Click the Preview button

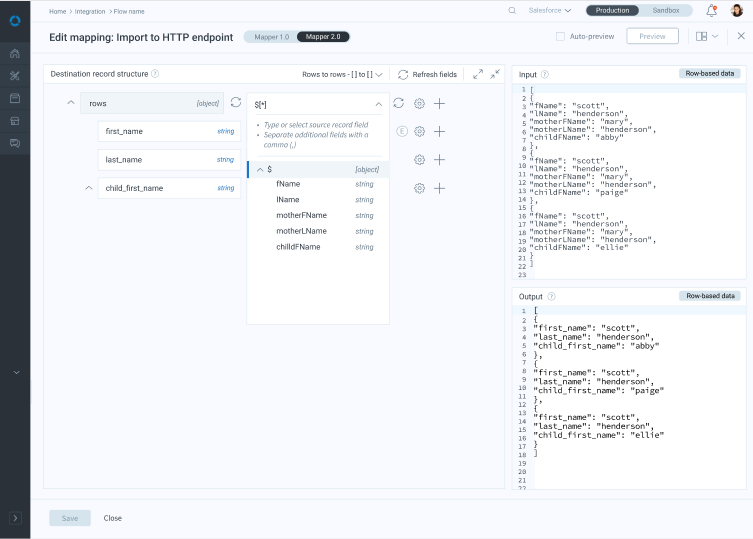(x=652, y=36)
